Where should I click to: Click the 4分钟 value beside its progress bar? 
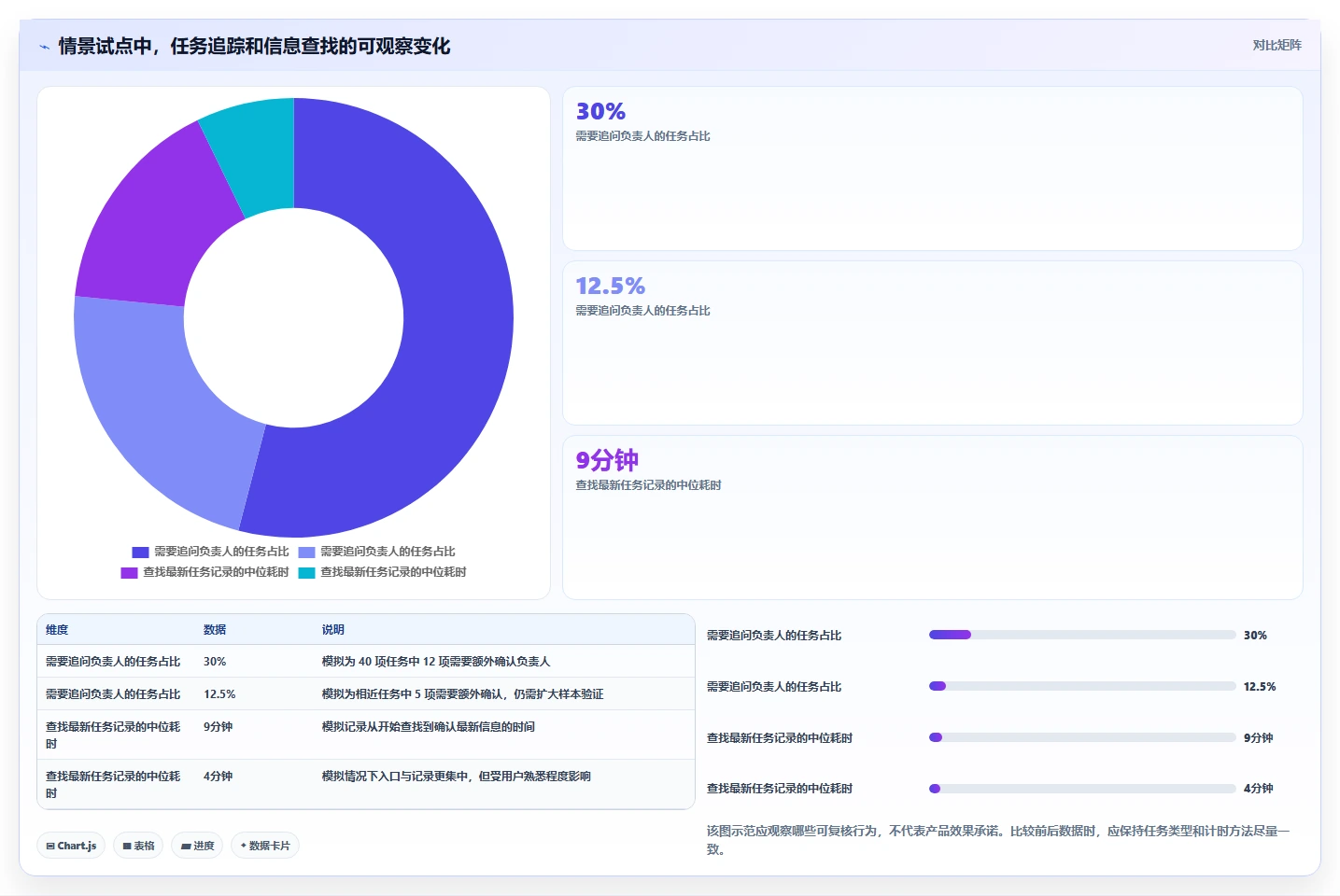coord(1258,789)
